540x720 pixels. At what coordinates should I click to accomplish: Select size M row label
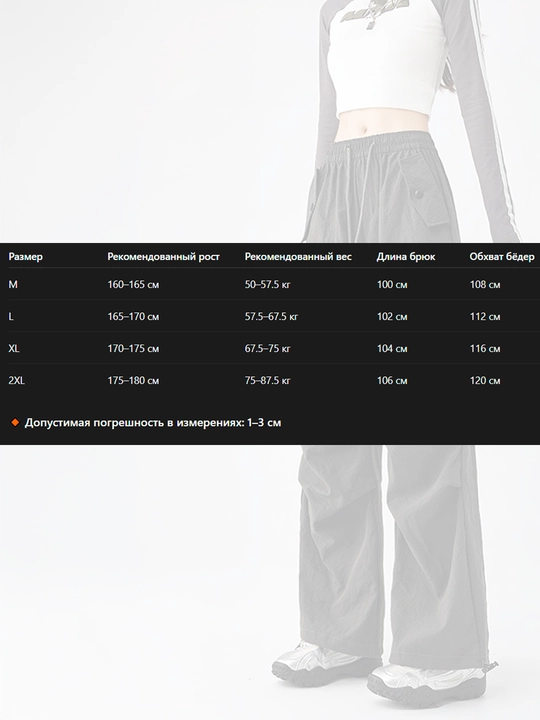tap(13, 284)
